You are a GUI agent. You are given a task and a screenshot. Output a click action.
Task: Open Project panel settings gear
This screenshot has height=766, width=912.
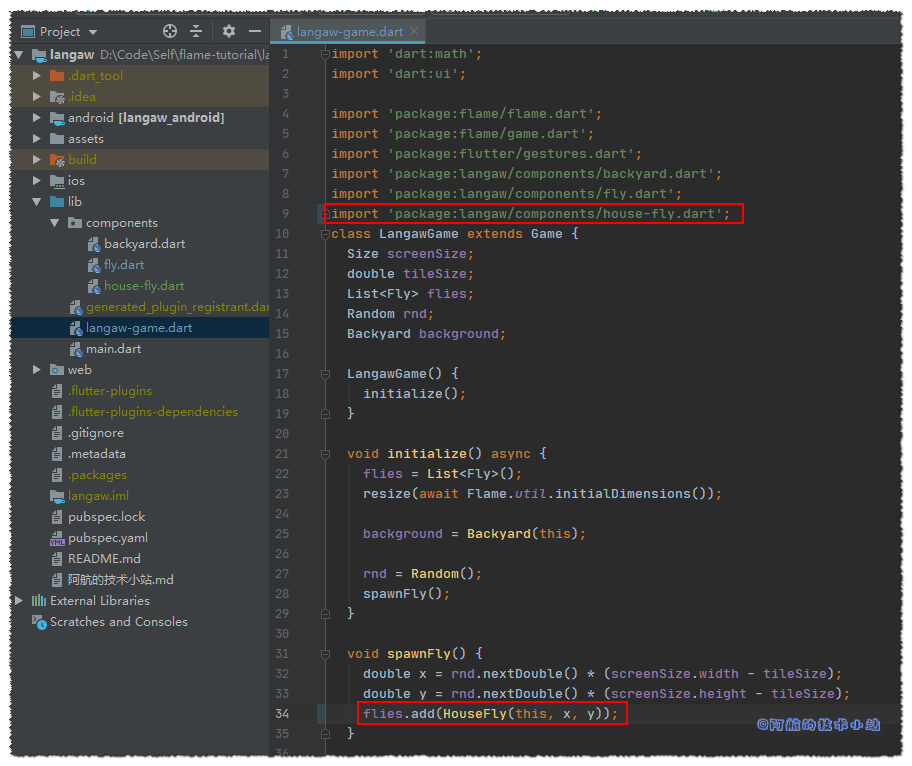[229, 32]
